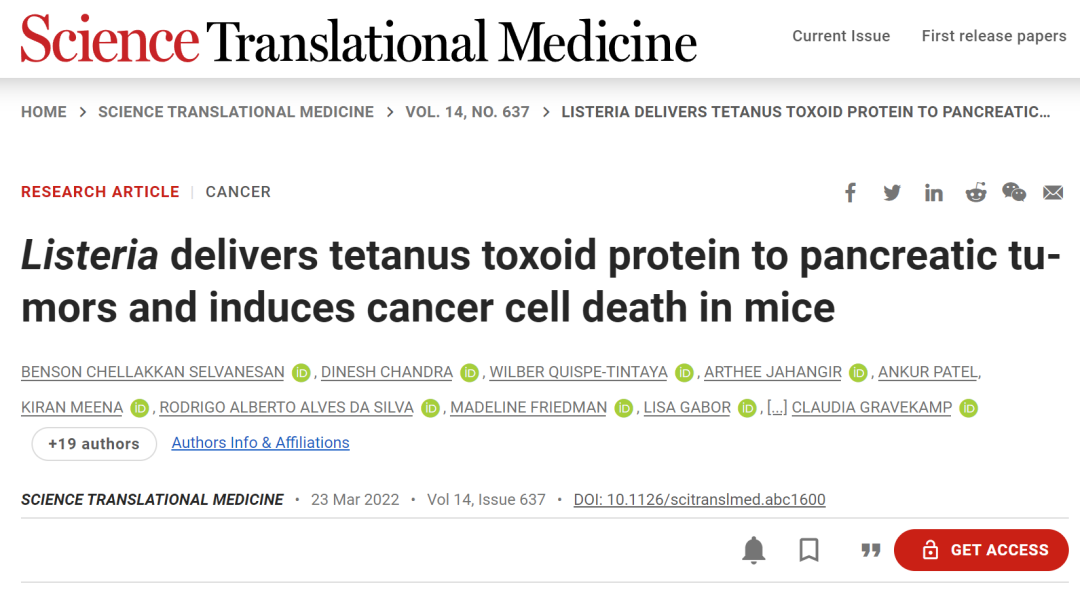Expand hidden authors via [...] link
The width and height of the screenshot is (1080, 592).
777,408
